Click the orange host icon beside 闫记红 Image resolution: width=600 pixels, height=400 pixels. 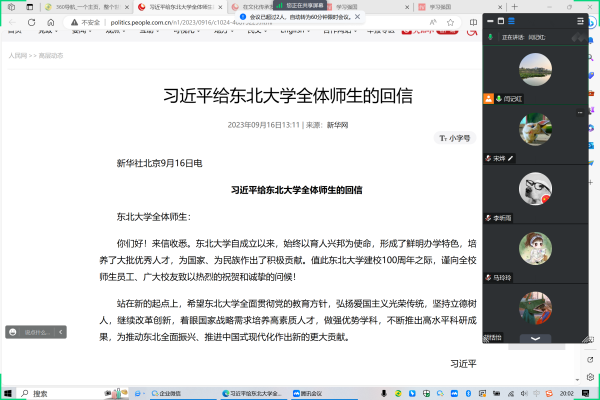(489, 99)
